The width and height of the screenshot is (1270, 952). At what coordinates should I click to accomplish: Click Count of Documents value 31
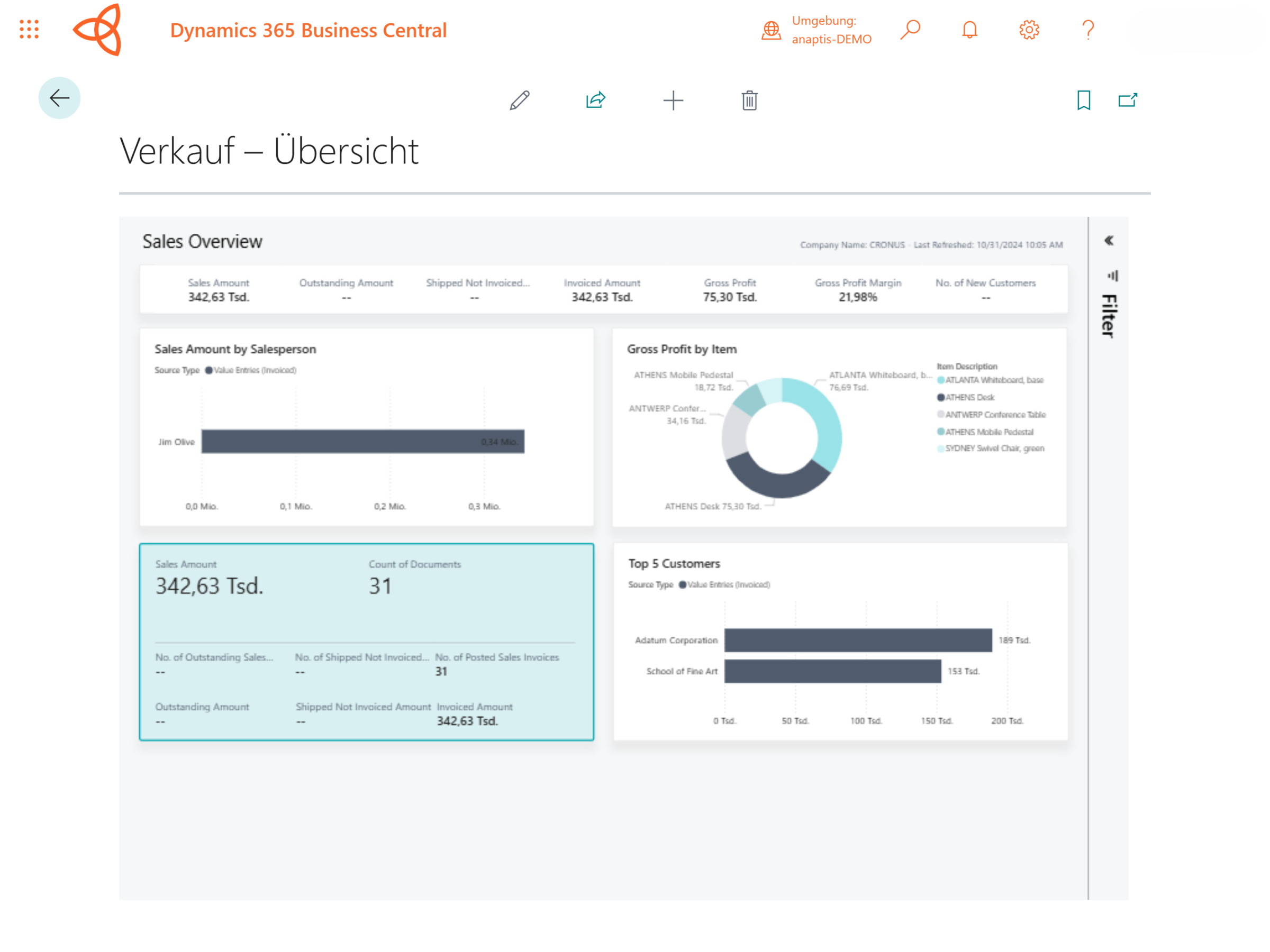pyautogui.click(x=380, y=586)
